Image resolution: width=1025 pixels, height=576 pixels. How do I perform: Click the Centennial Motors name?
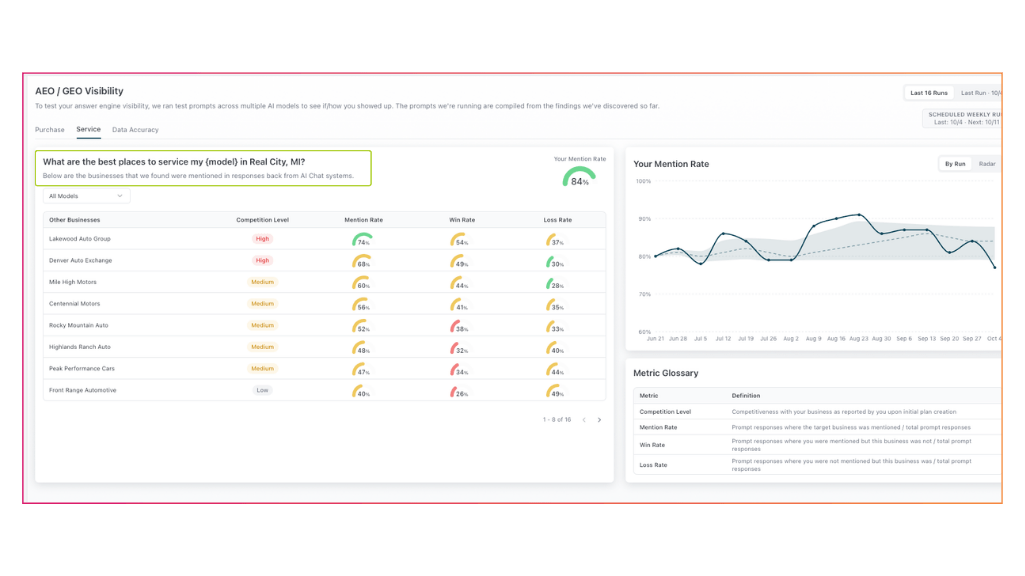75,303
